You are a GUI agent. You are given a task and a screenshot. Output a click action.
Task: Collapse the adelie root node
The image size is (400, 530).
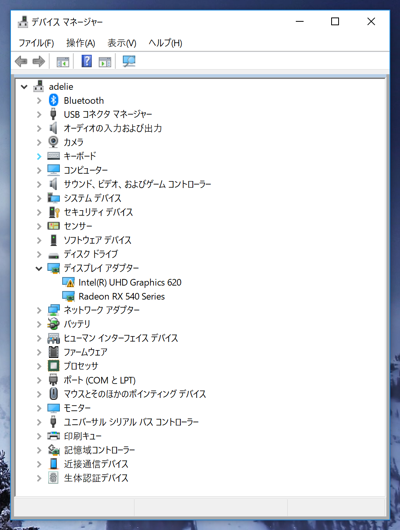(x=24, y=87)
